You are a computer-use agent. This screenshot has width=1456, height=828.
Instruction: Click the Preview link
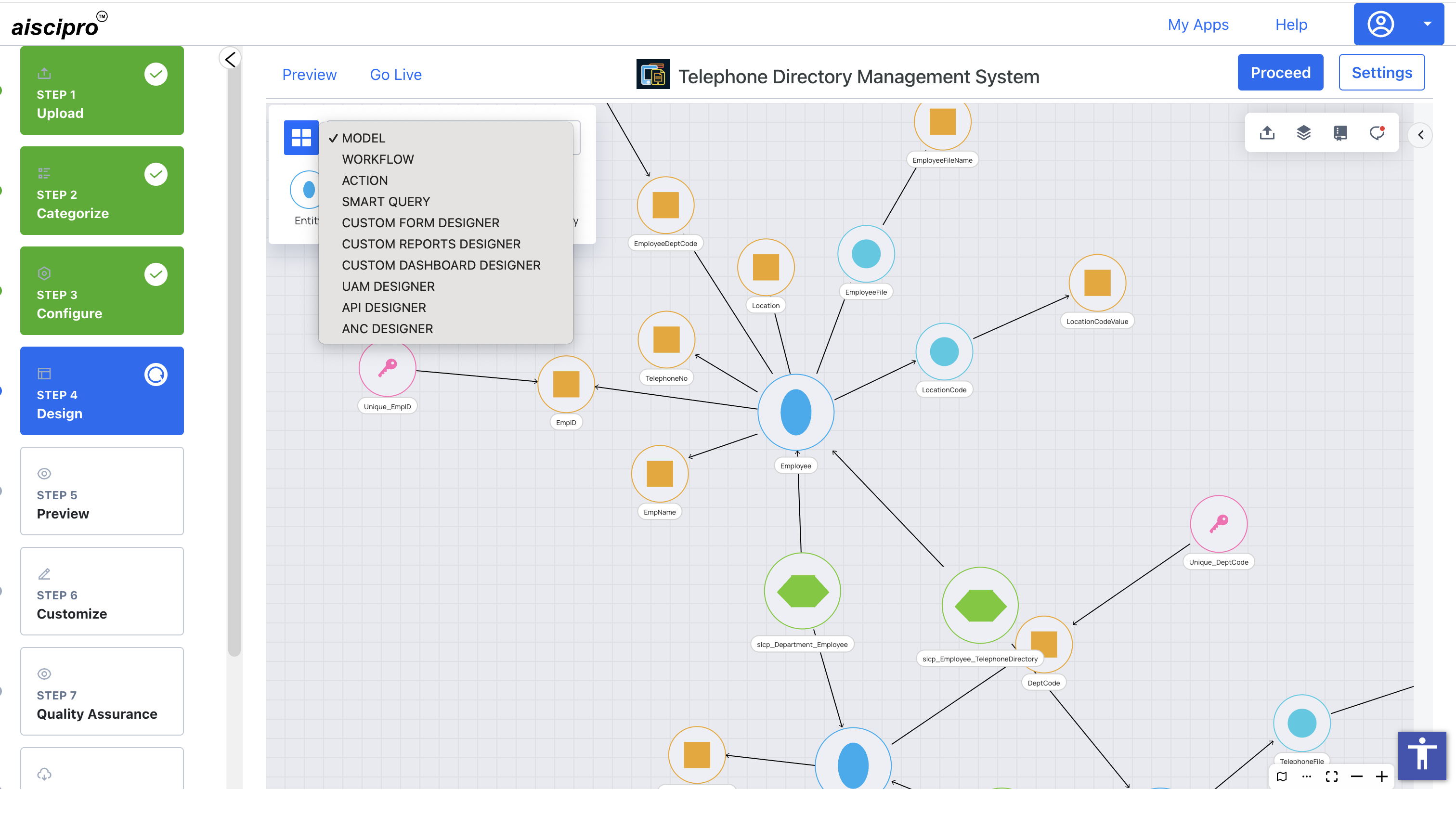pos(310,75)
